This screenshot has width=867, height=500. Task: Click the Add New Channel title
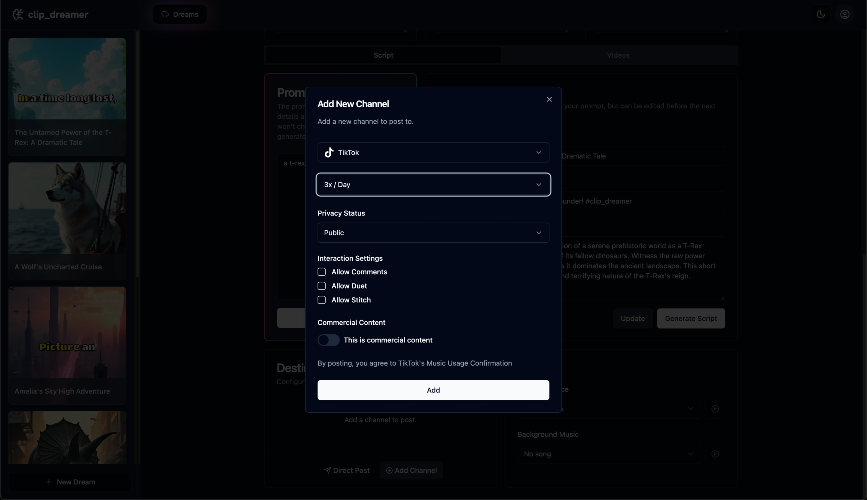(353, 104)
